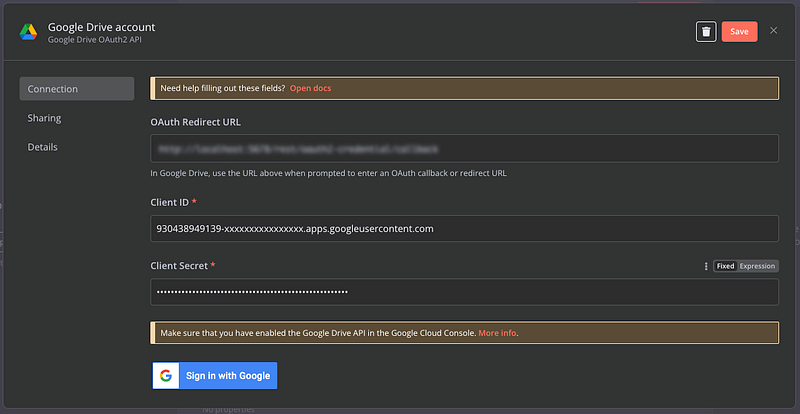
Task: Click into the Client Secret field
Action: 464,292
